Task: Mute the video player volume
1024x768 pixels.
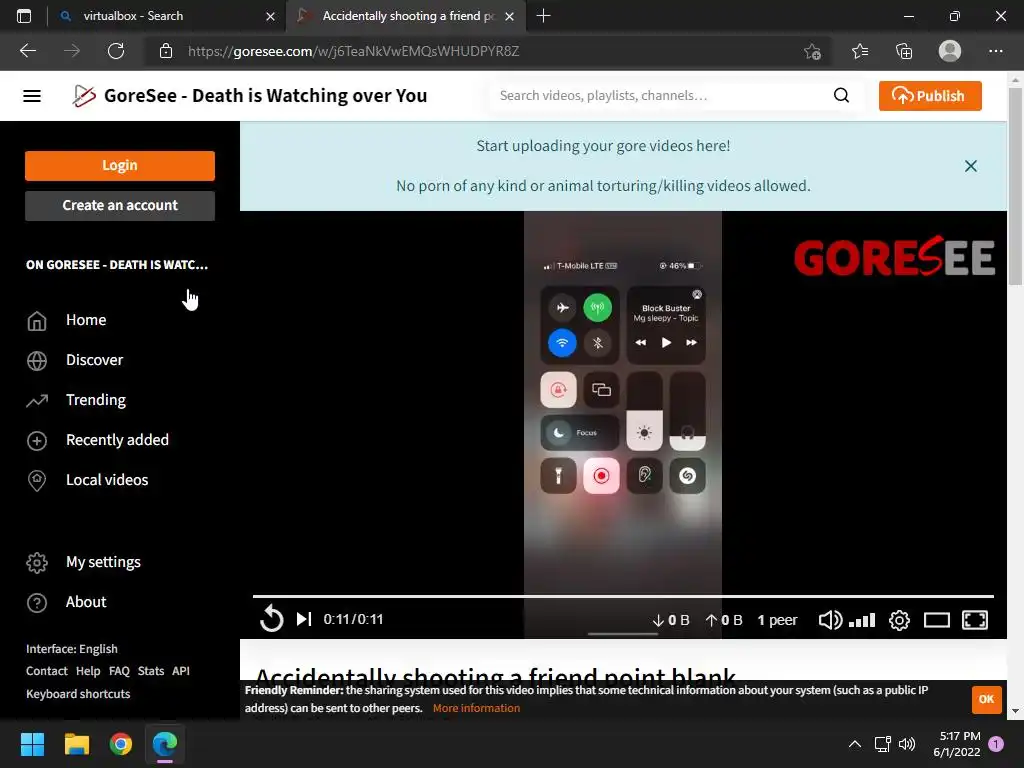Action: pyautogui.click(x=830, y=620)
